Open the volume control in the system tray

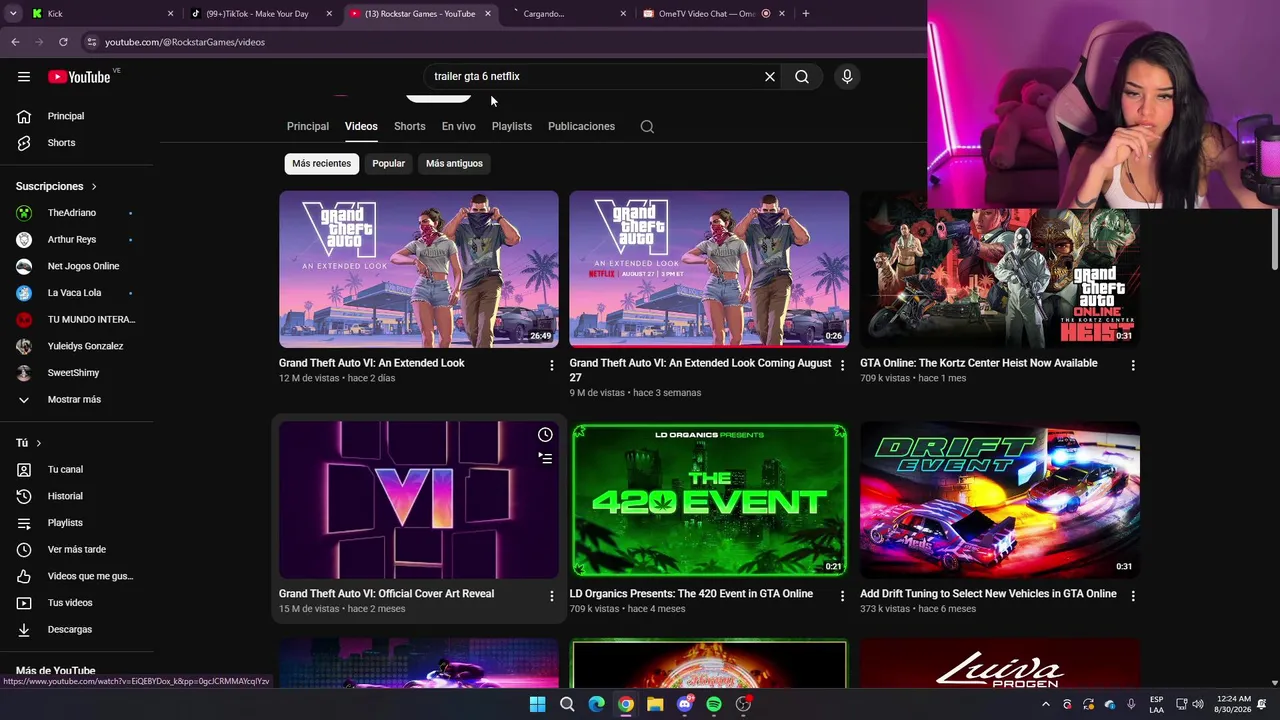(1198, 704)
